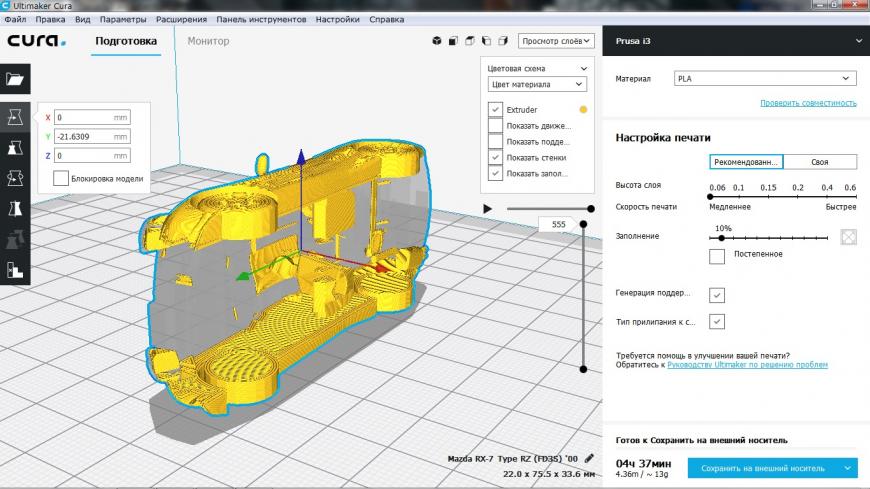The width and height of the screenshot is (870, 489).
Task: Open the Расширения menu
Action: click(x=181, y=19)
